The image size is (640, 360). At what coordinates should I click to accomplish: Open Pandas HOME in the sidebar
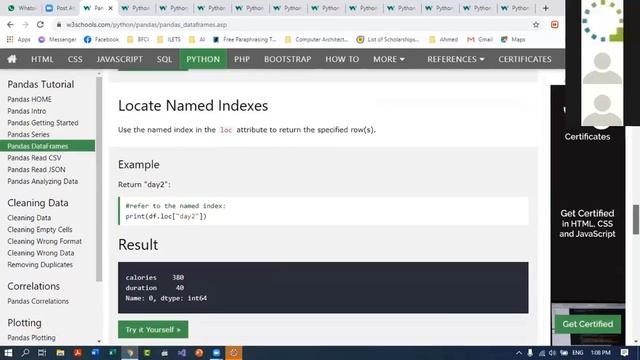coord(29,99)
